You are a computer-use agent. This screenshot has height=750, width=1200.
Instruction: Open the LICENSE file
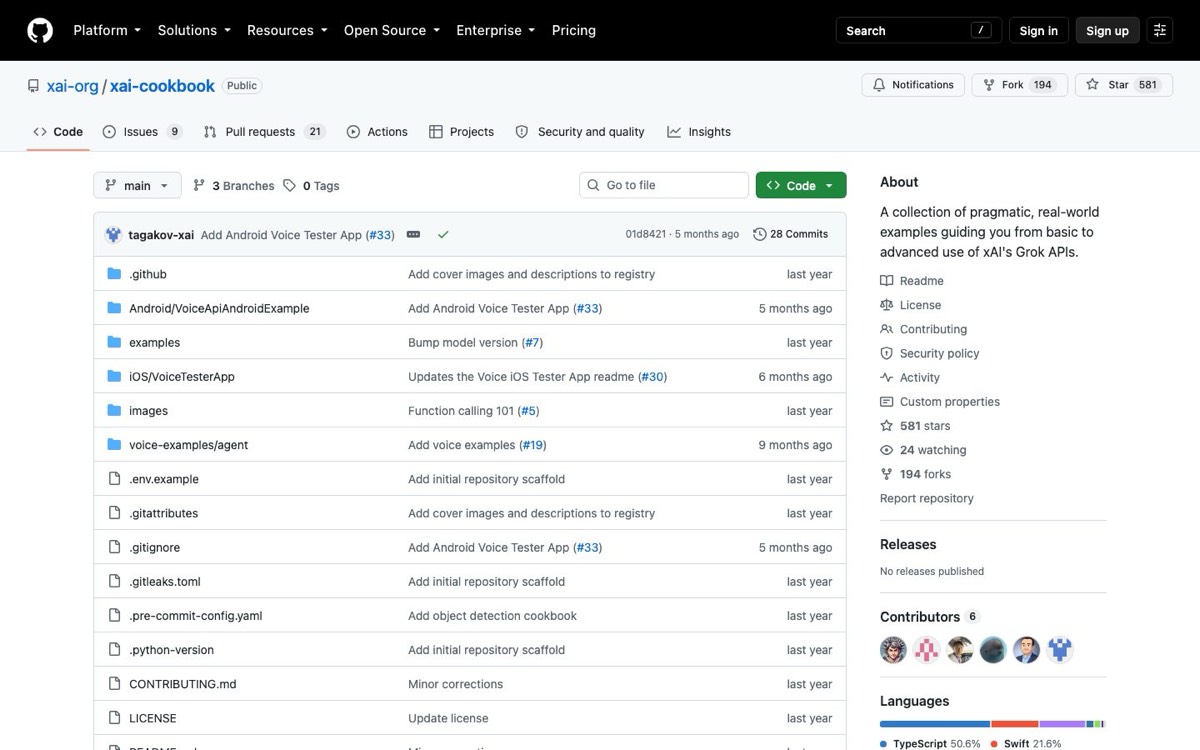152,718
